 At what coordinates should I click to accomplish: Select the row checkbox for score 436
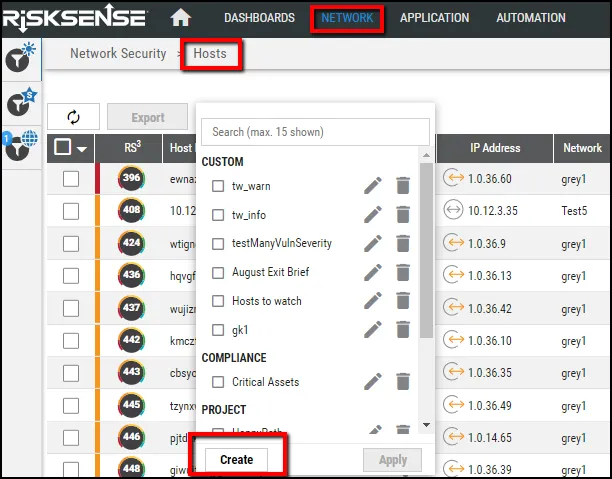71,276
